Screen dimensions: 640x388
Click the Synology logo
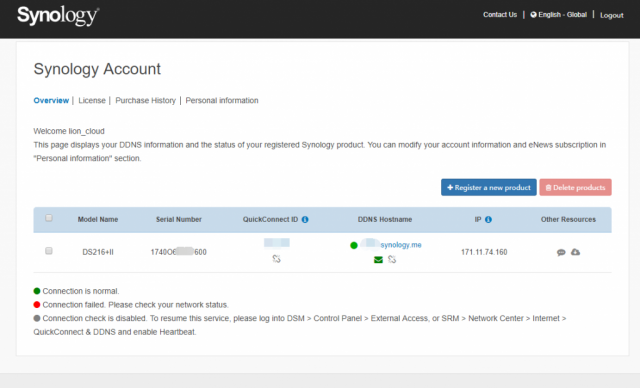[58, 16]
